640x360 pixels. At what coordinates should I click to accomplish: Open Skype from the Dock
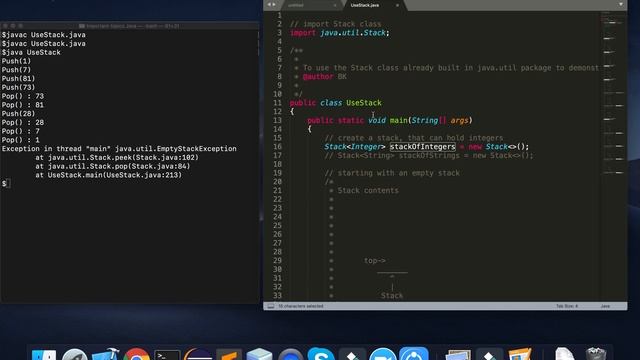(x=321, y=354)
